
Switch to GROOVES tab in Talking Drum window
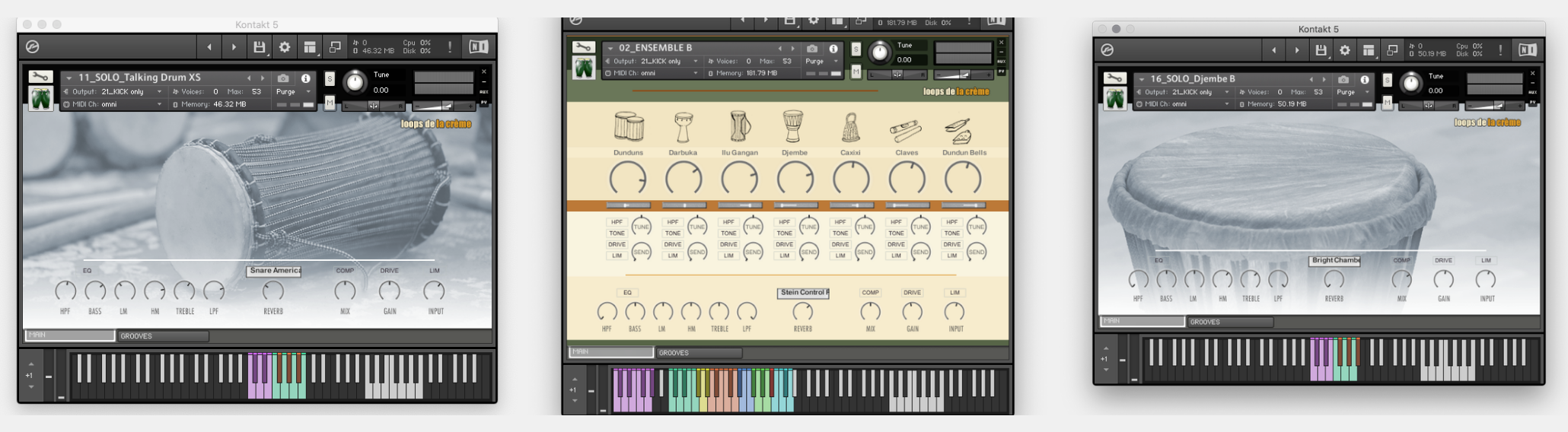coord(163,336)
